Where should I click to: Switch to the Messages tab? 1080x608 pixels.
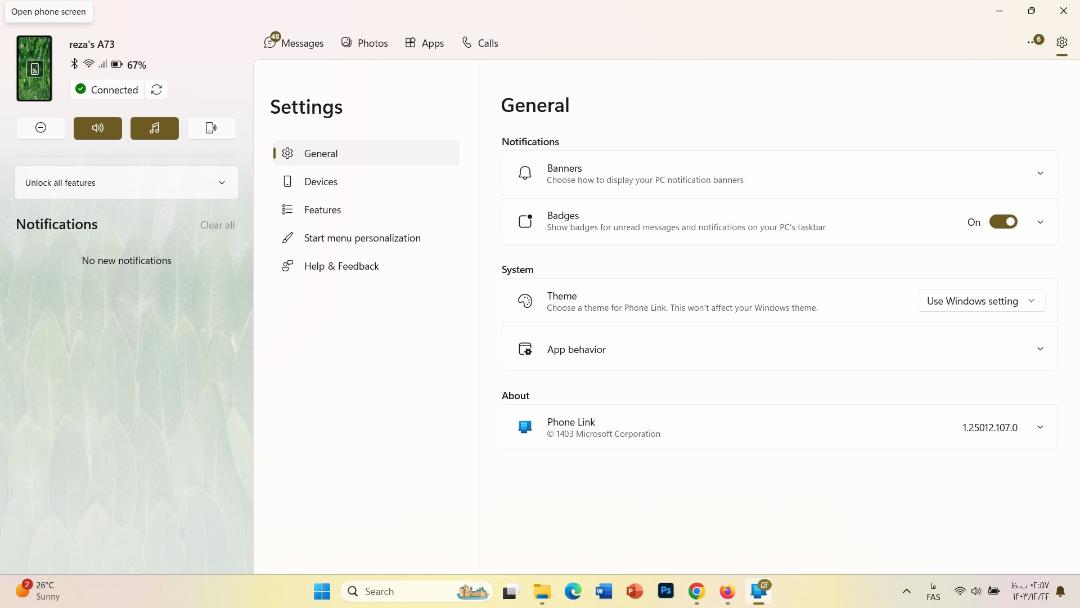[x=294, y=43]
